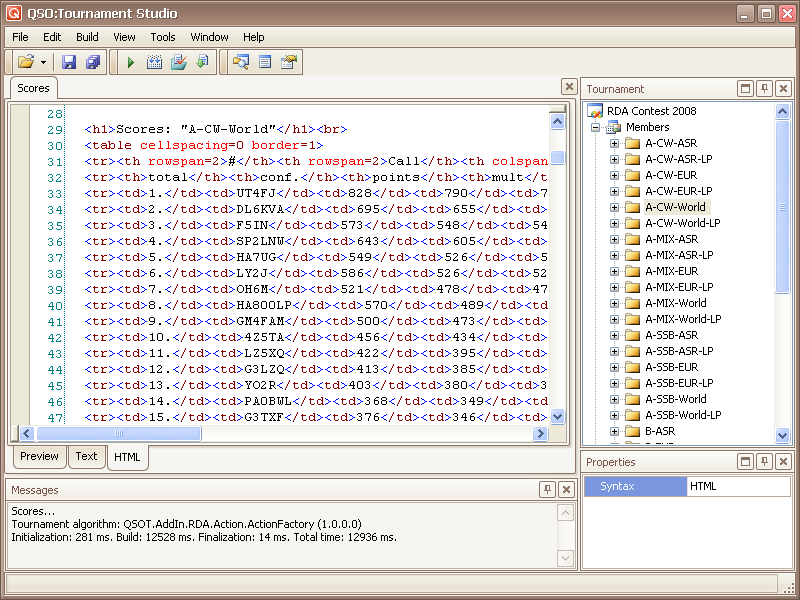Click the Syntax property value field
Viewport: 800px width, 600px height.
pyautogui.click(x=738, y=486)
